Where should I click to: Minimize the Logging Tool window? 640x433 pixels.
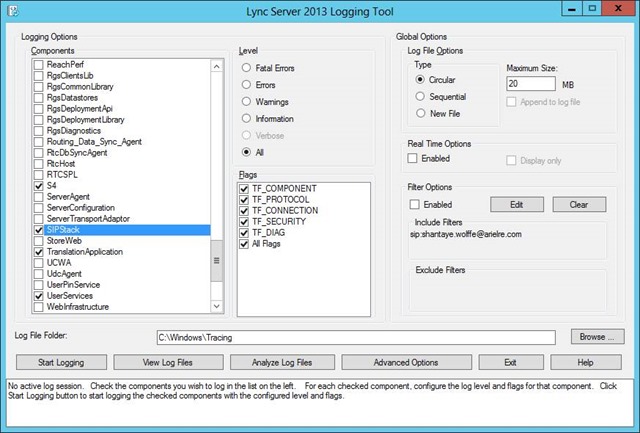tap(572, 9)
